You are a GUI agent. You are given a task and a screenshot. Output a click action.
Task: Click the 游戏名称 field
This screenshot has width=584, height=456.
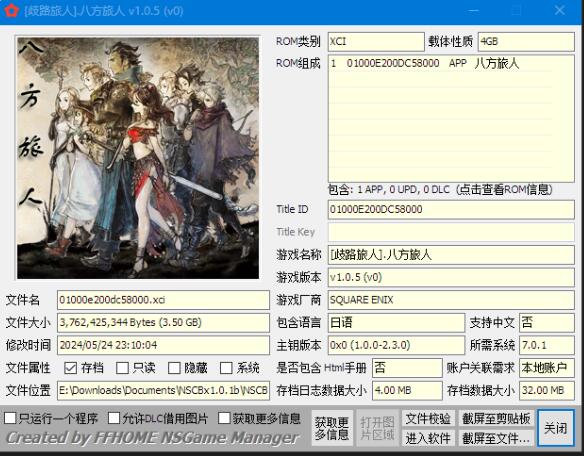point(451,255)
